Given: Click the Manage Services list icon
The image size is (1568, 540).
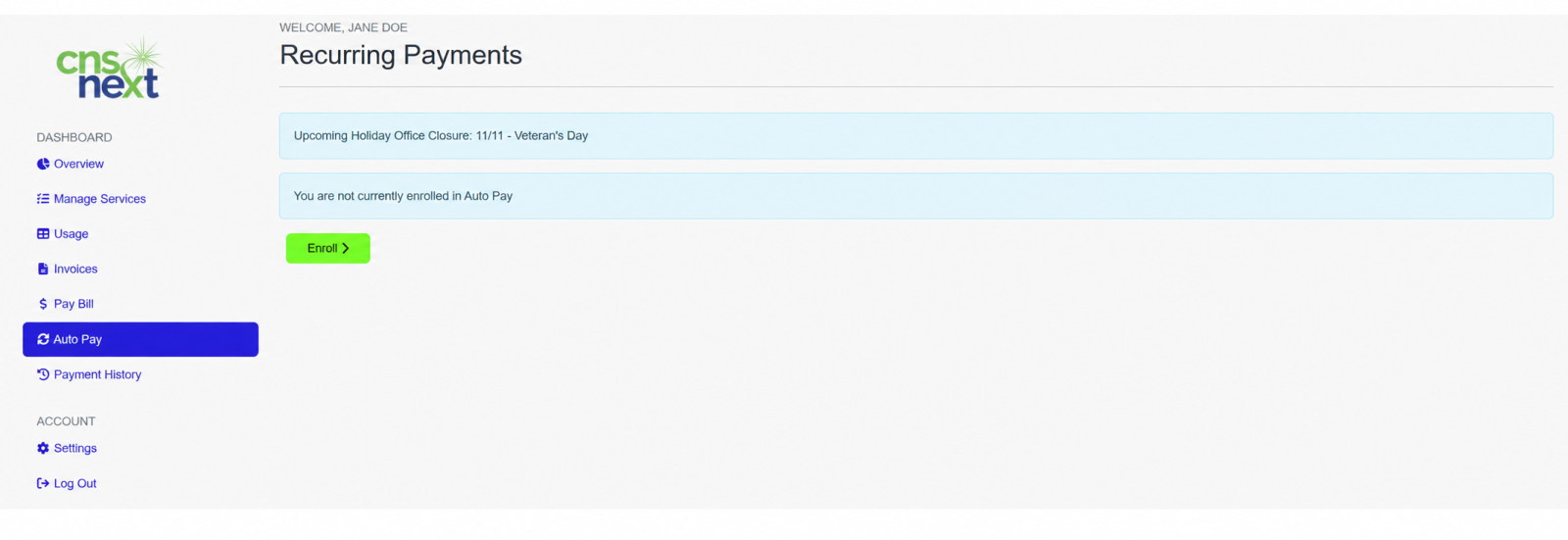Looking at the screenshot, I should click(x=43, y=199).
